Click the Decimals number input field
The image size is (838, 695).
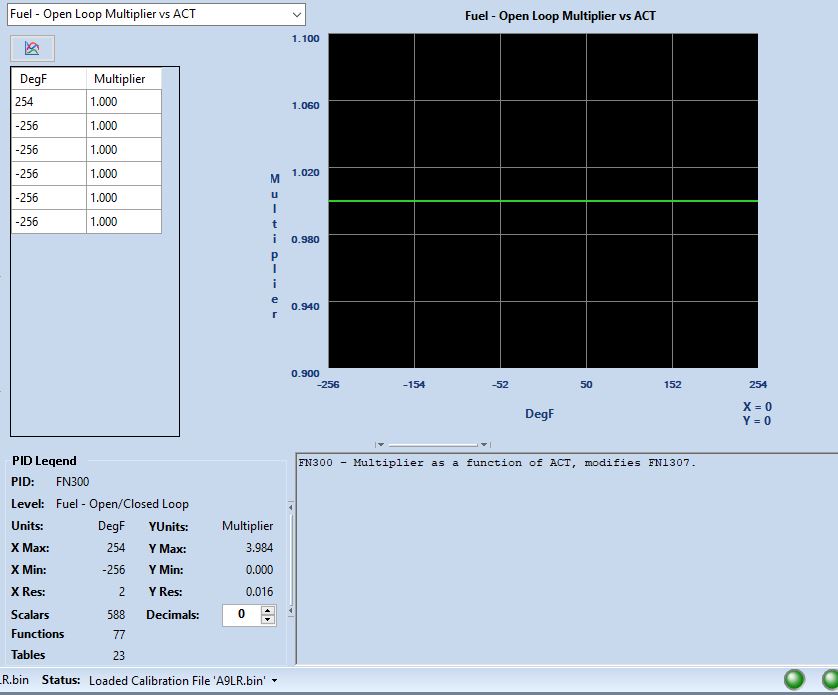[x=242, y=615]
